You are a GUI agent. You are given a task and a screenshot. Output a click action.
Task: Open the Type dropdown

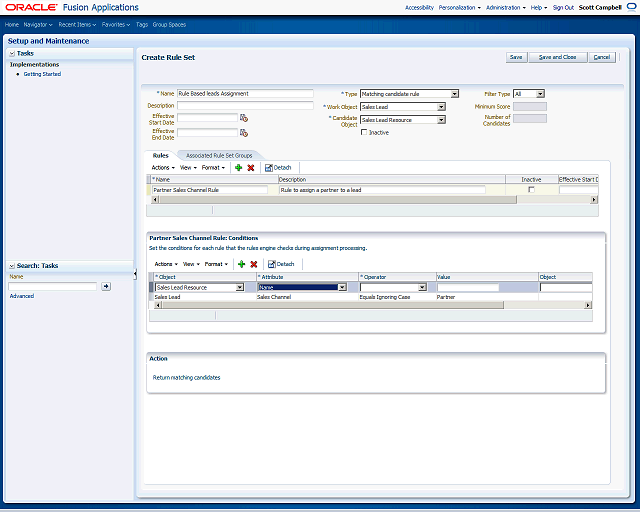454,94
